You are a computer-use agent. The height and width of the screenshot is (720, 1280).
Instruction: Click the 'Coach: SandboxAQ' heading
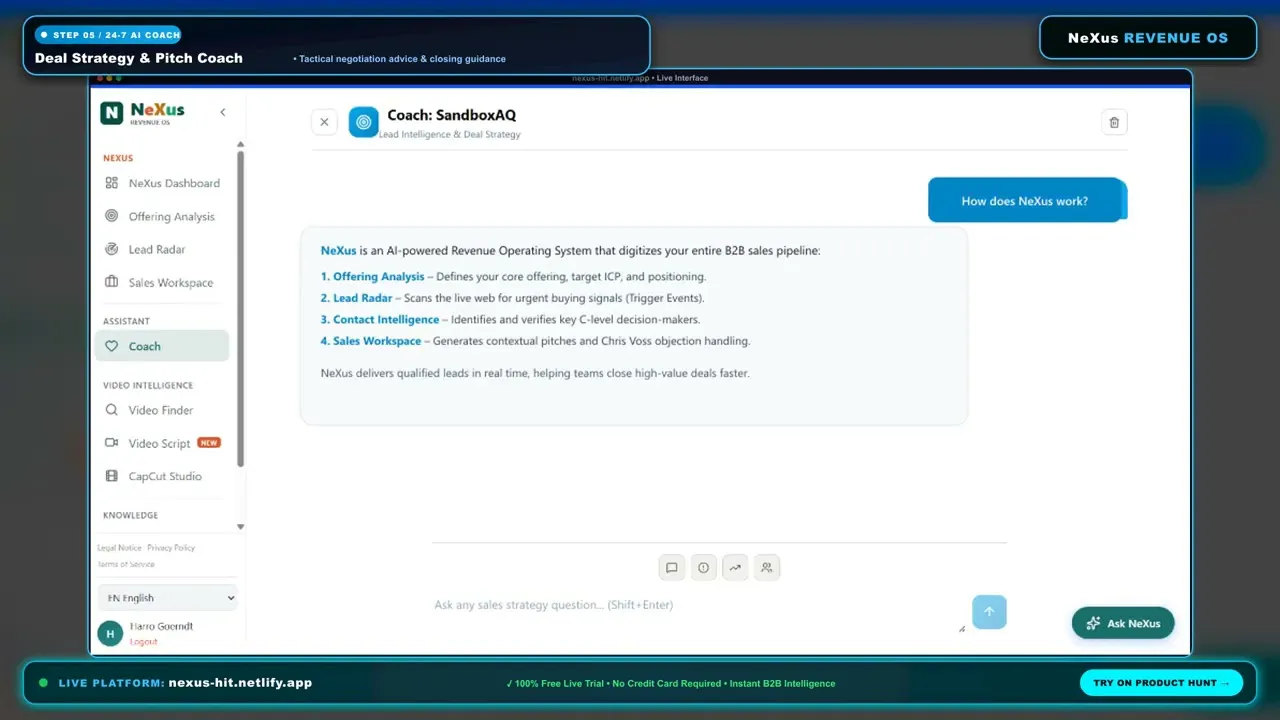(x=452, y=115)
